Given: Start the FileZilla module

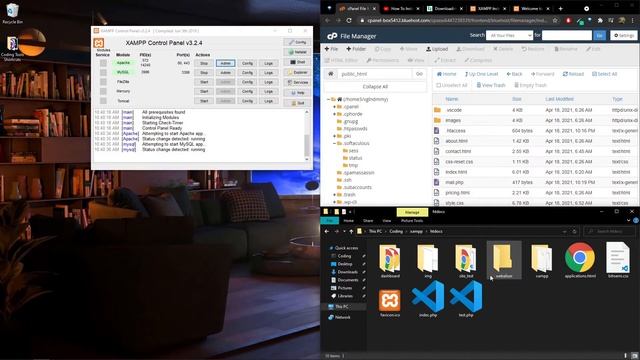Looking at the screenshot, I should tap(204, 82).
